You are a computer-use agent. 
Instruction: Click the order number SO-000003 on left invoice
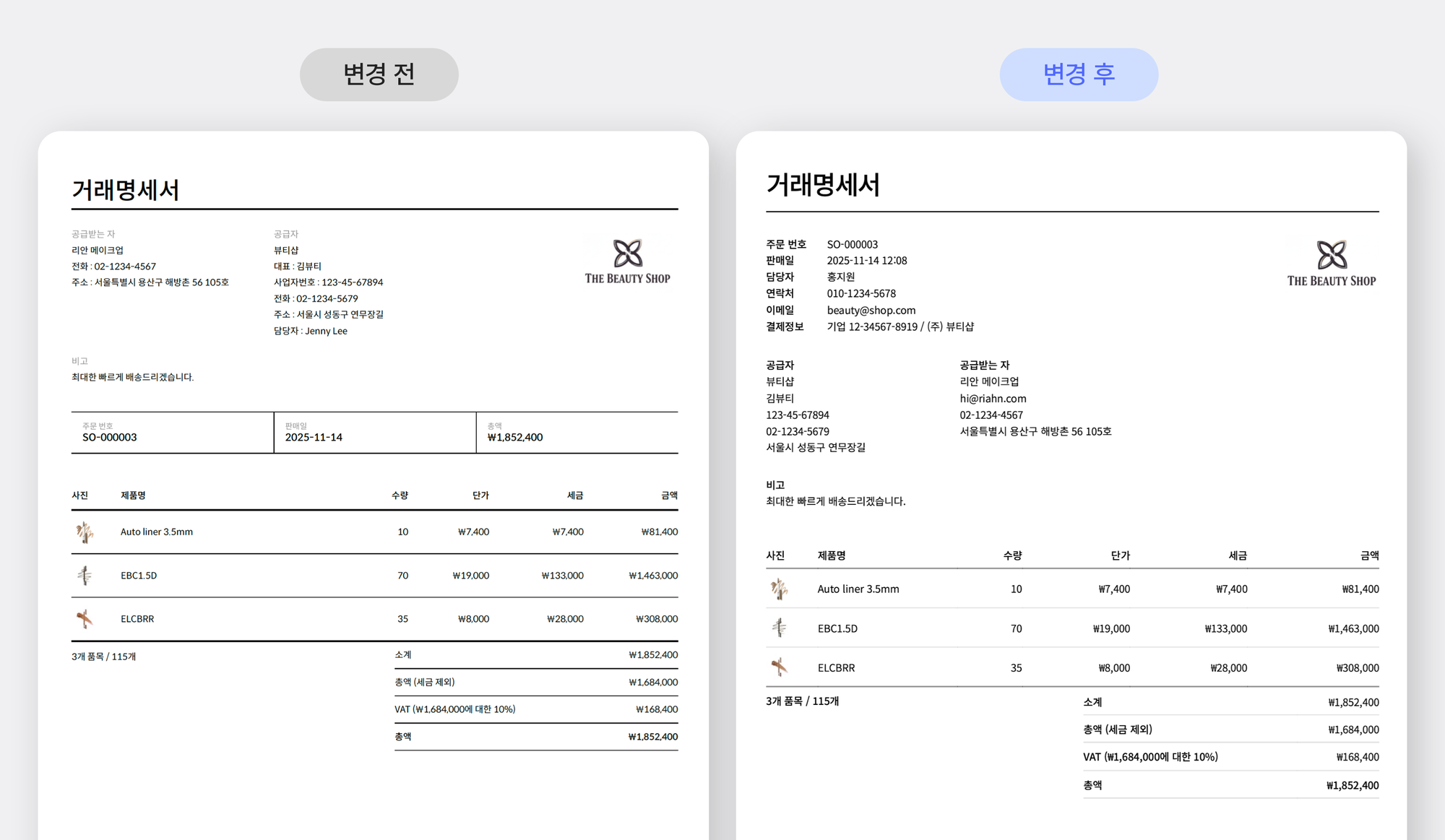pos(109,436)
